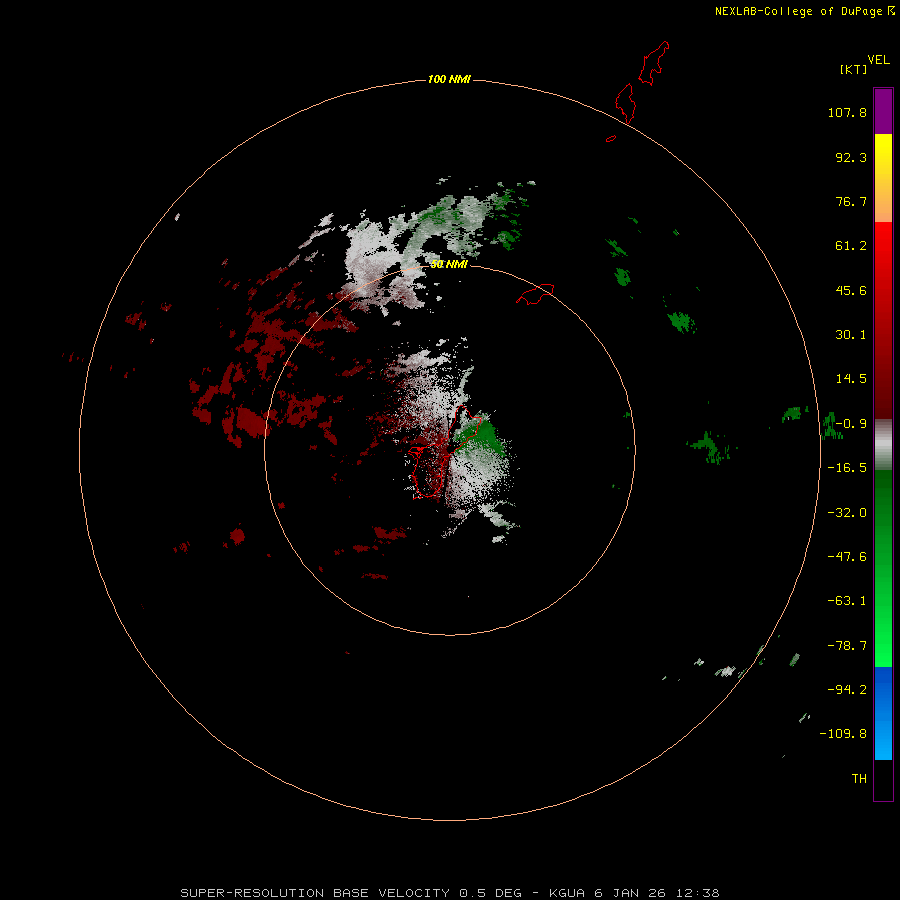Click the 61.2 value on velocity scale
The image size is (900, 900).
[x=851, y=246]
